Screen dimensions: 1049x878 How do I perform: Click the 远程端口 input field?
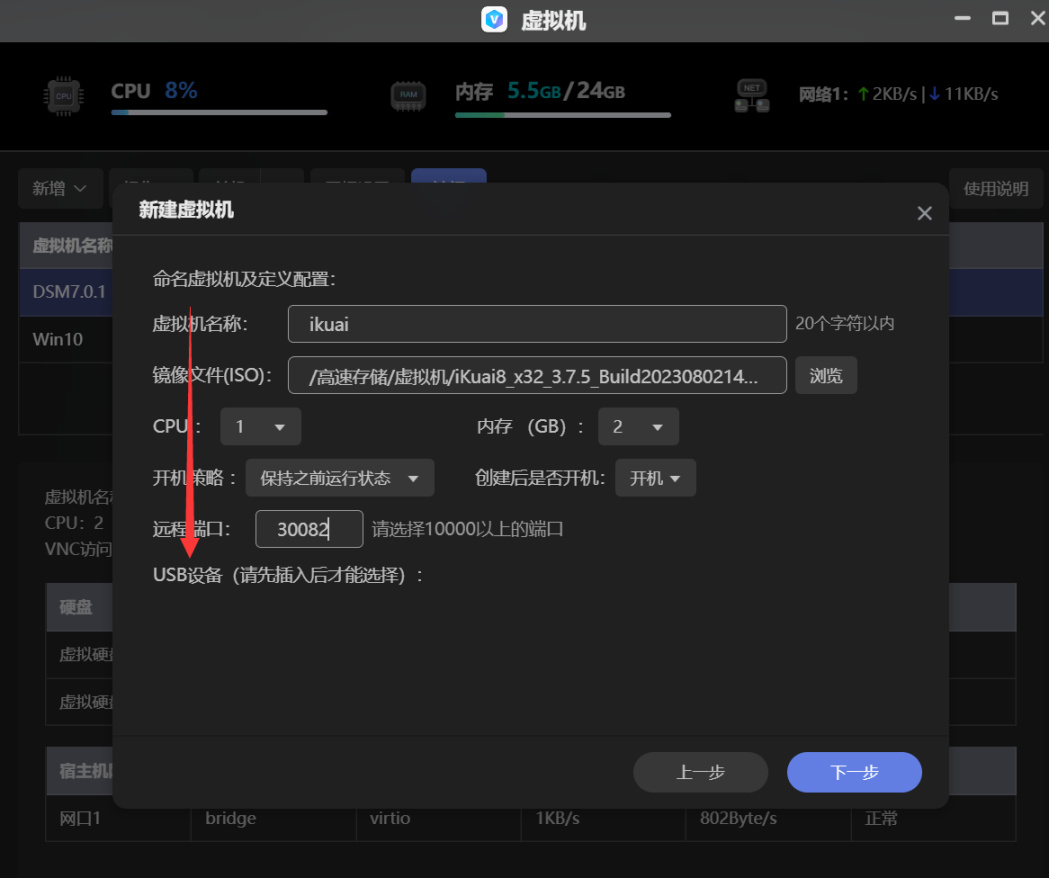pyautogui.click(x=309, y=529)
